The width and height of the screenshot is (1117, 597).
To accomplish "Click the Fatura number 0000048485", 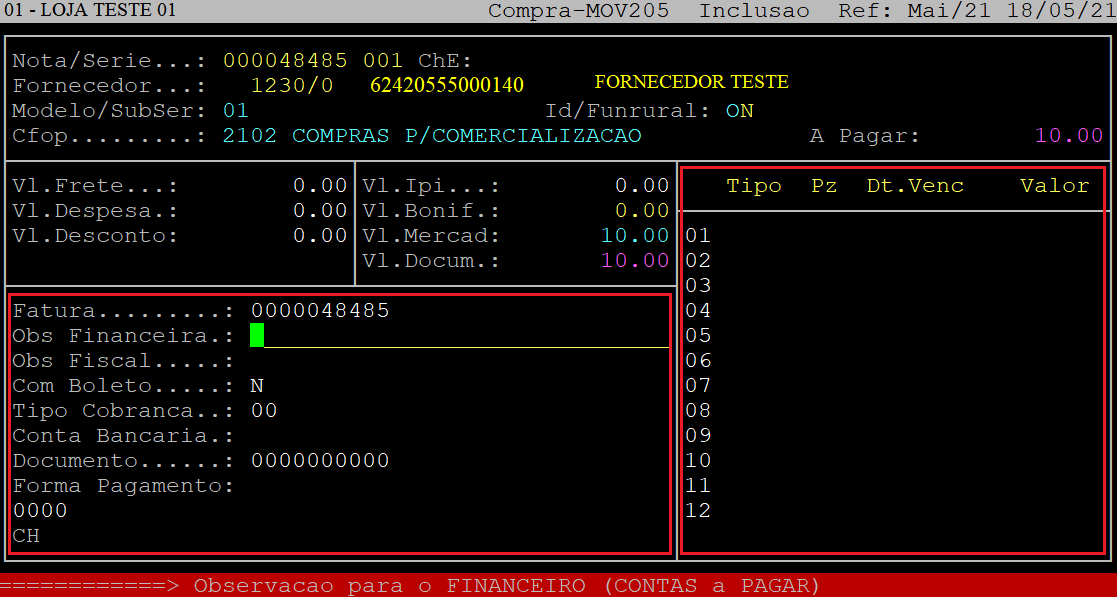I will click(x=320, y=311).
